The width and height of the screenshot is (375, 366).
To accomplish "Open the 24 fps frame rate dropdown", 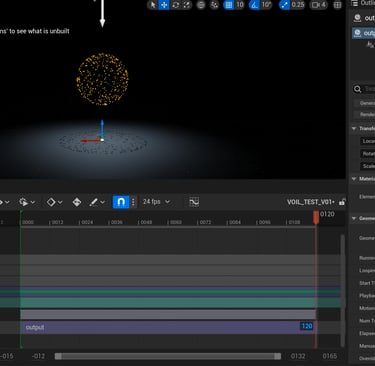I will pos(156,202).
